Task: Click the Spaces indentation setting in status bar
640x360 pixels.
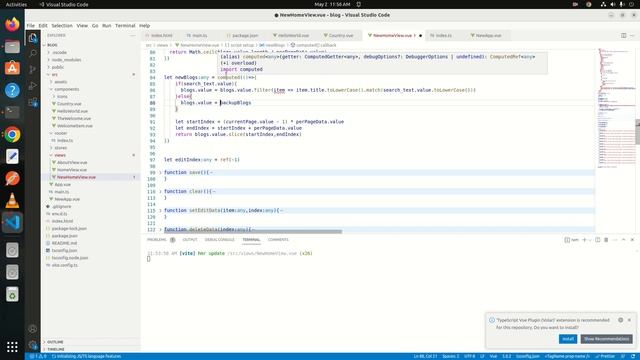Action: click(x=451, y=356)
